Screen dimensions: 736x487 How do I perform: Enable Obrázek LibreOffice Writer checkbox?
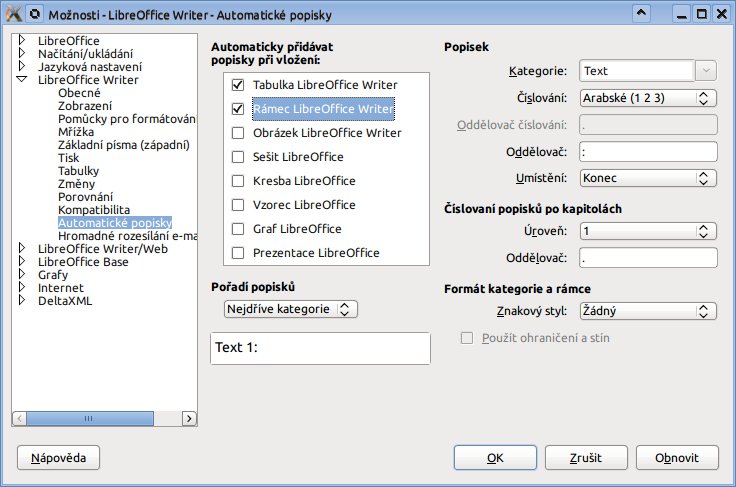pos(238,133)
